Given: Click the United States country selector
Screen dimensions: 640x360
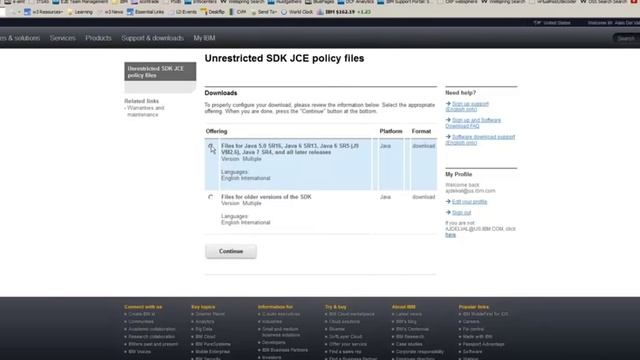Looking at the screenshot, I should (x=552, y=23).
